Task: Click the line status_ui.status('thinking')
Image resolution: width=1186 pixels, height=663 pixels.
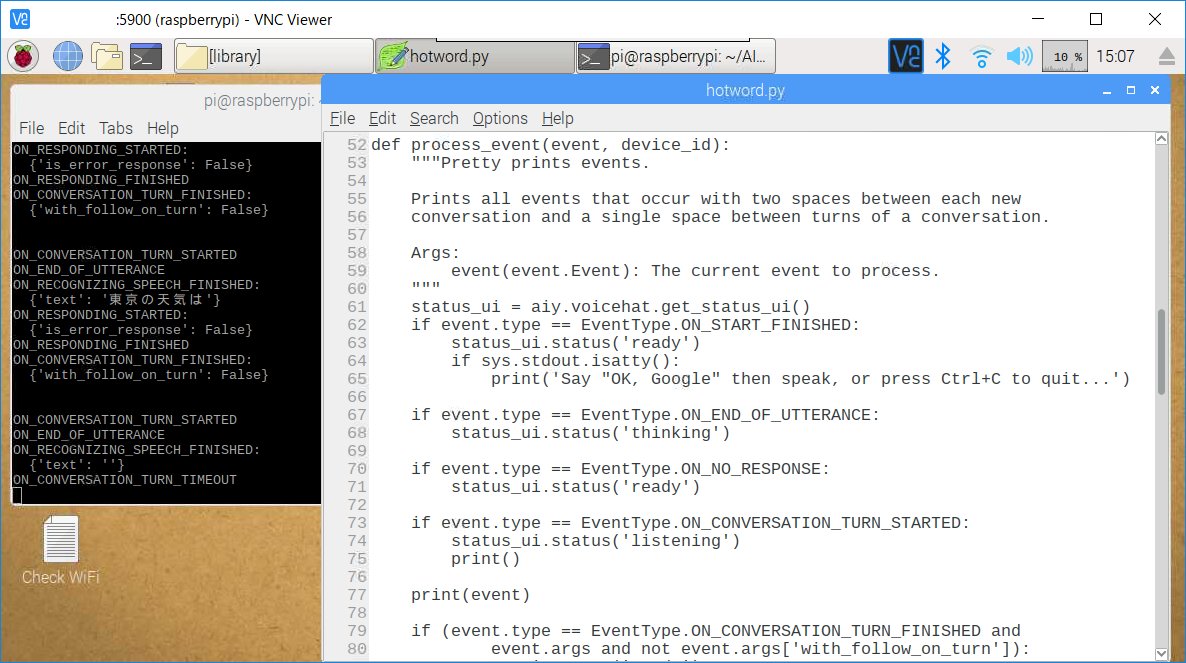Action: point(591,433)
